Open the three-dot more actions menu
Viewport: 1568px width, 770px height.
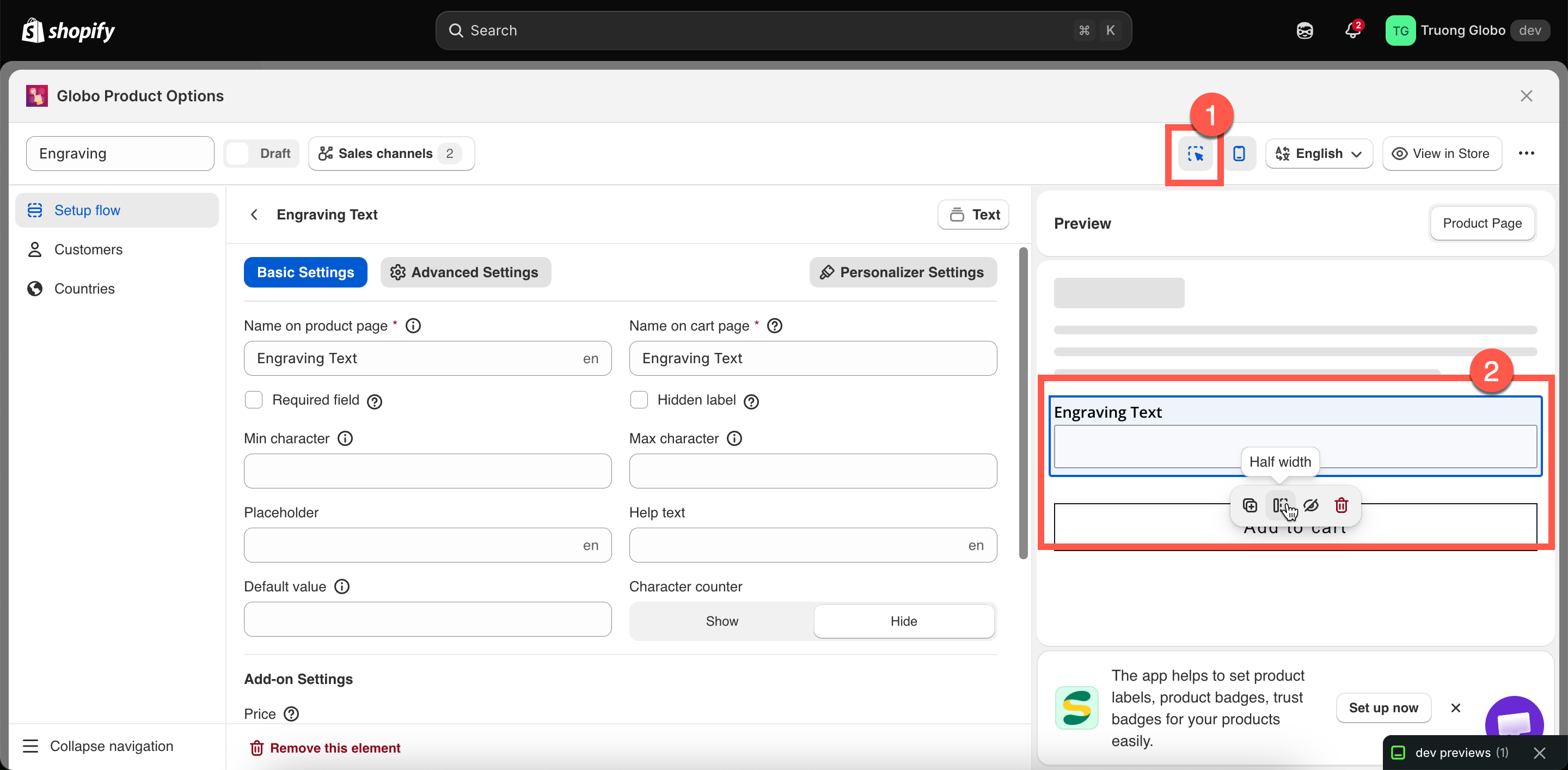(1526, 154)
